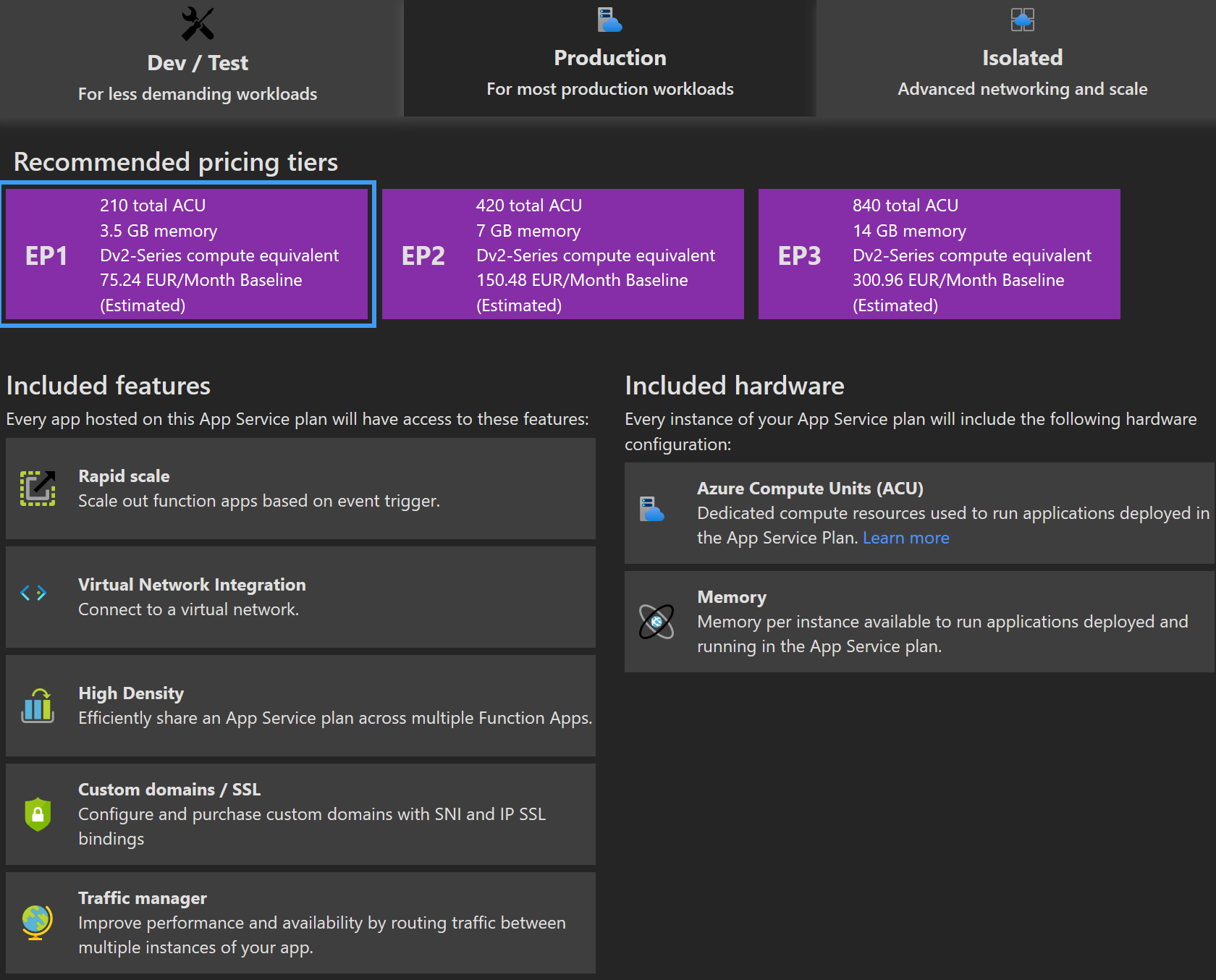Click 'Advanced networking and scale' subtitle
1216x980 pixels.
point(1023,89)
